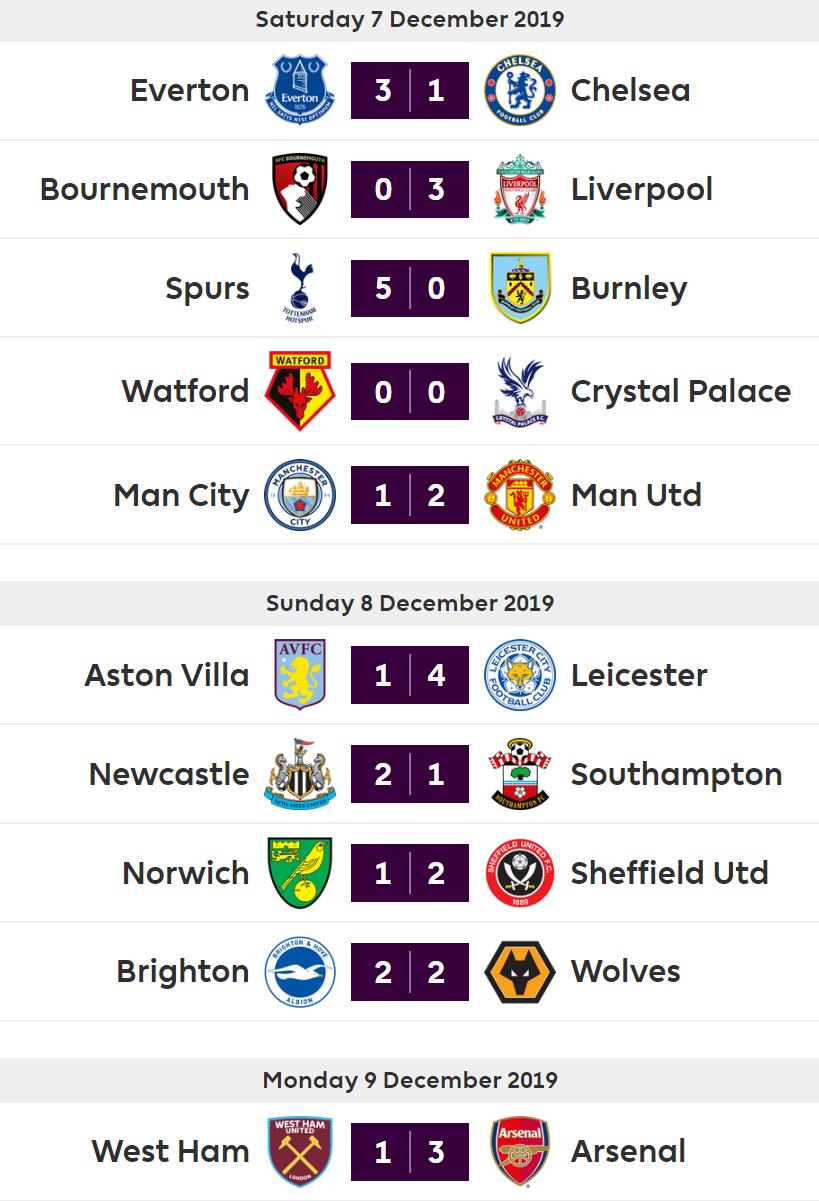Click the Crystal Palace team name

coord(680,391)
